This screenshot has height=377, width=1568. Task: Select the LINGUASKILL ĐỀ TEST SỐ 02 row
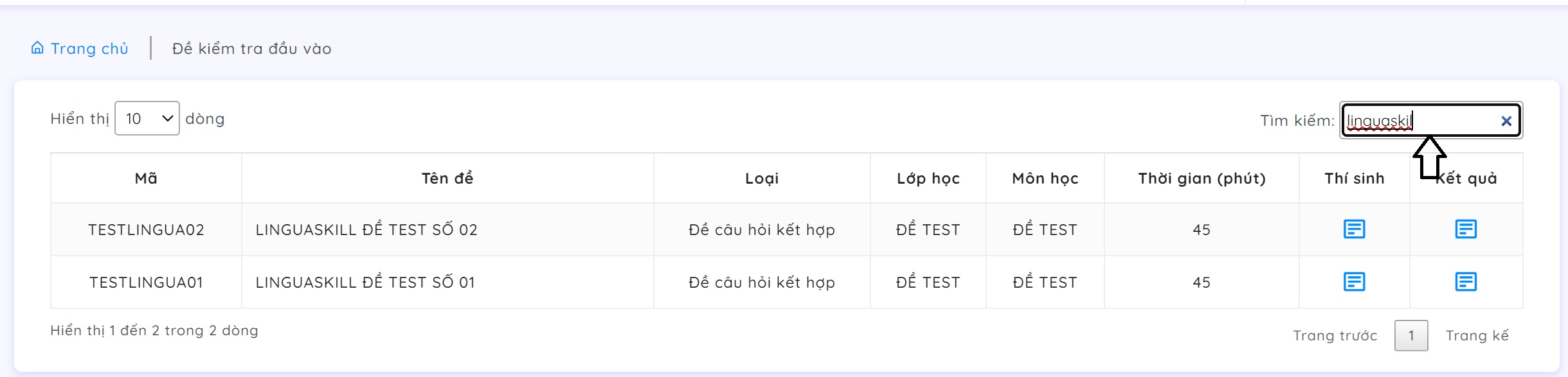(366, 230)
